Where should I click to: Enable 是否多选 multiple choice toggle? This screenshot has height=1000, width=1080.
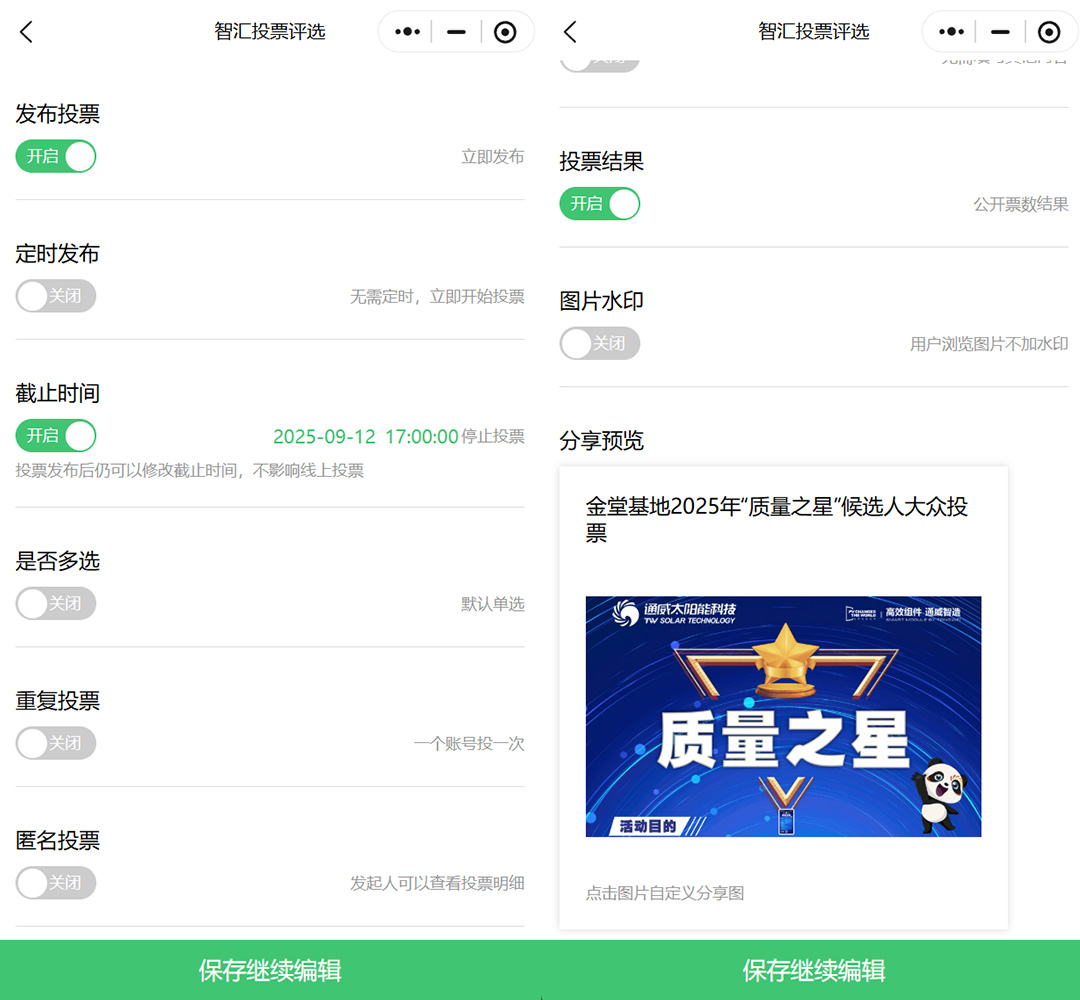pyautogui.click(x=56, y=604)
